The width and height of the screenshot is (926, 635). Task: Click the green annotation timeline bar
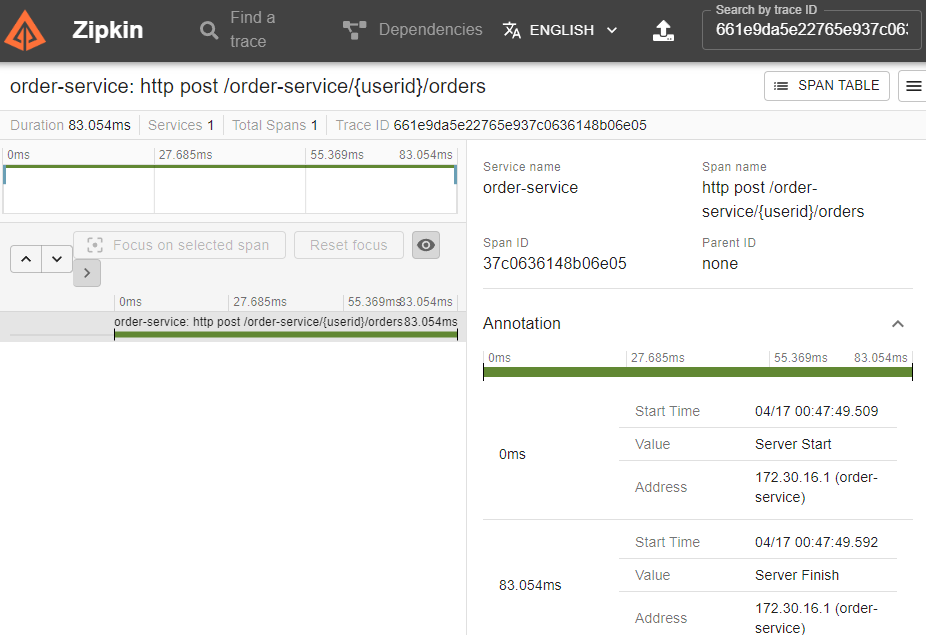pyautogui.click(x=697, y=372)
